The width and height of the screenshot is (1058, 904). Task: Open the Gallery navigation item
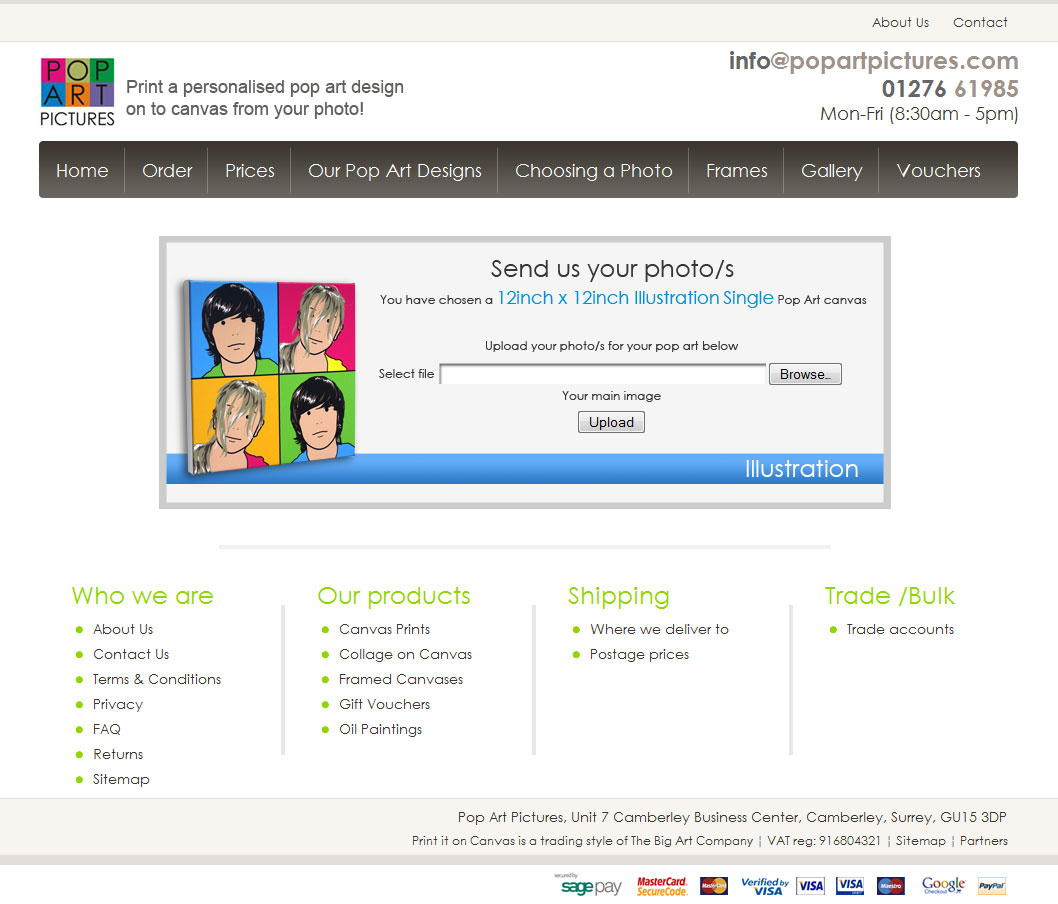point(831,171)
